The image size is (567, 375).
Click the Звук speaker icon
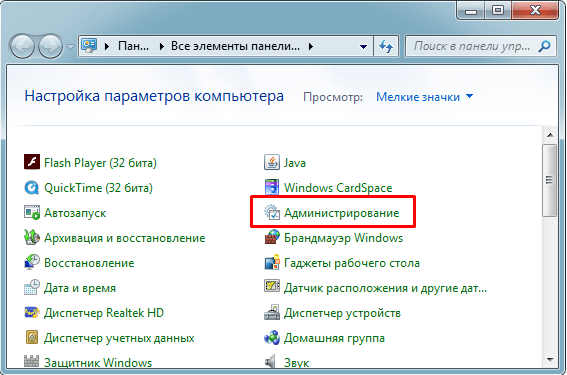tap(270, 362)
